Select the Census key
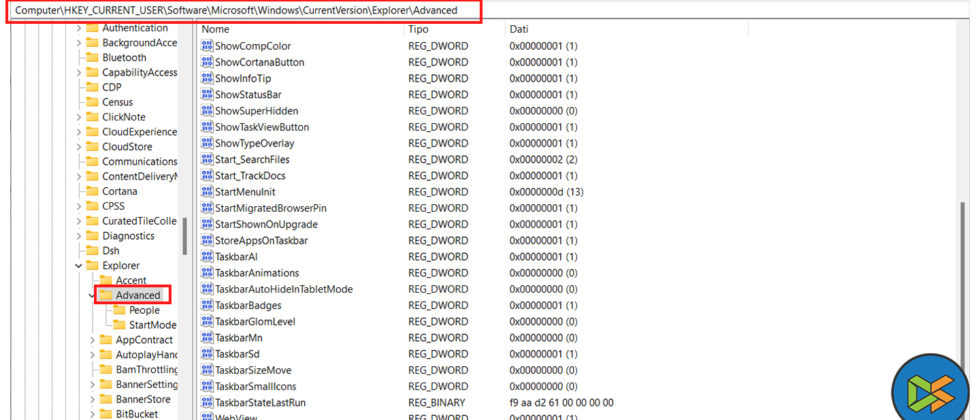 (118, 102)
